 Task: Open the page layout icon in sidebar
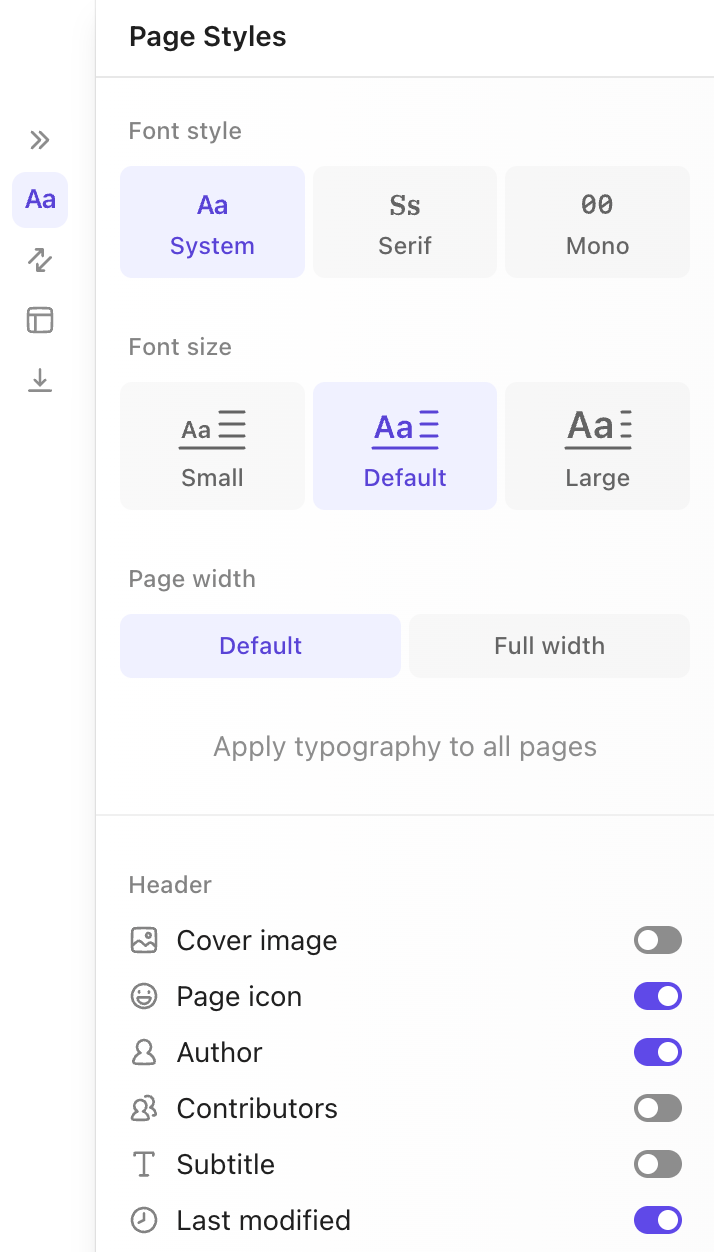click(39, 319)
